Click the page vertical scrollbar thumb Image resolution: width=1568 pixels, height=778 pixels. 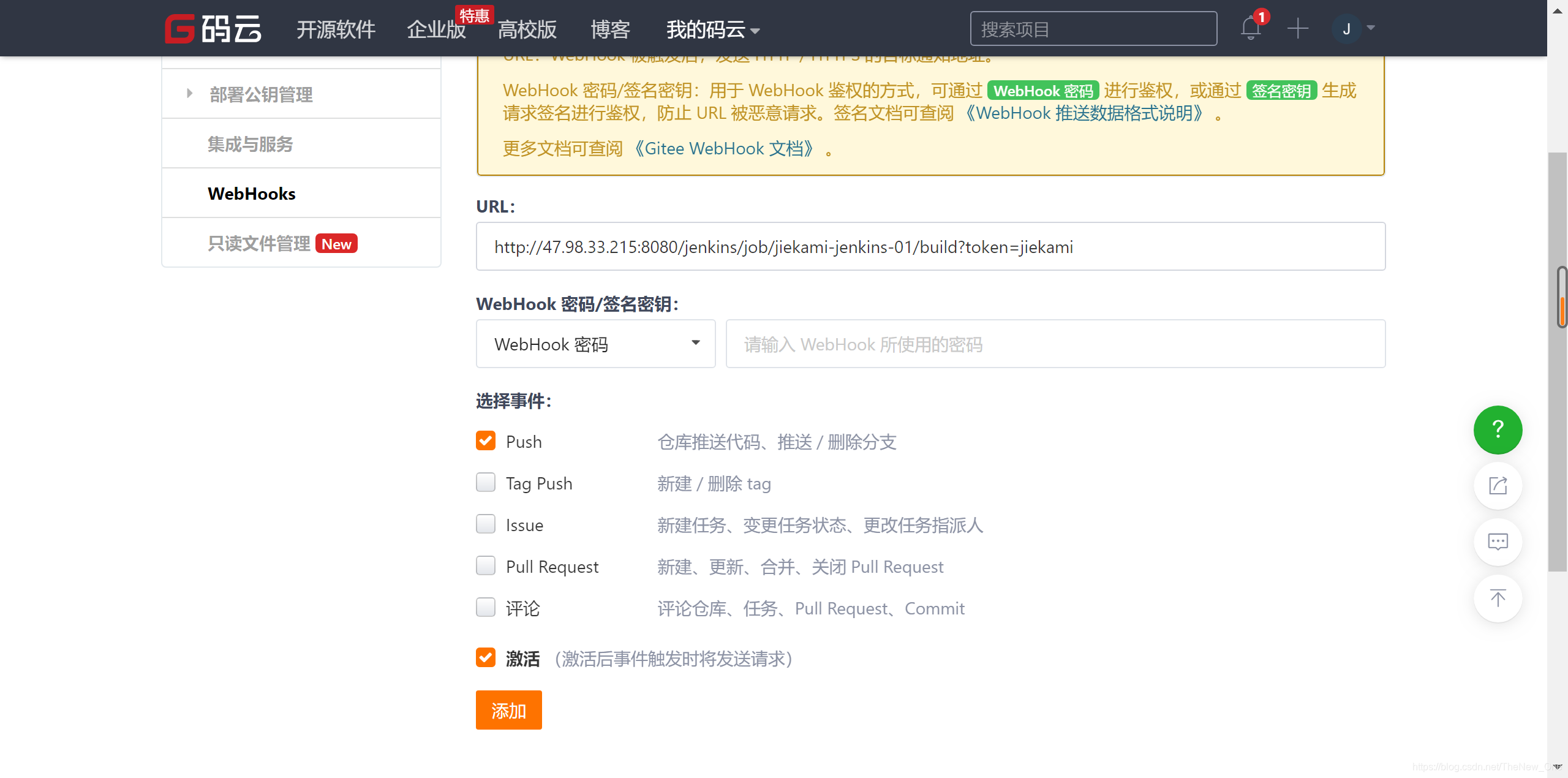[1557, 361]
